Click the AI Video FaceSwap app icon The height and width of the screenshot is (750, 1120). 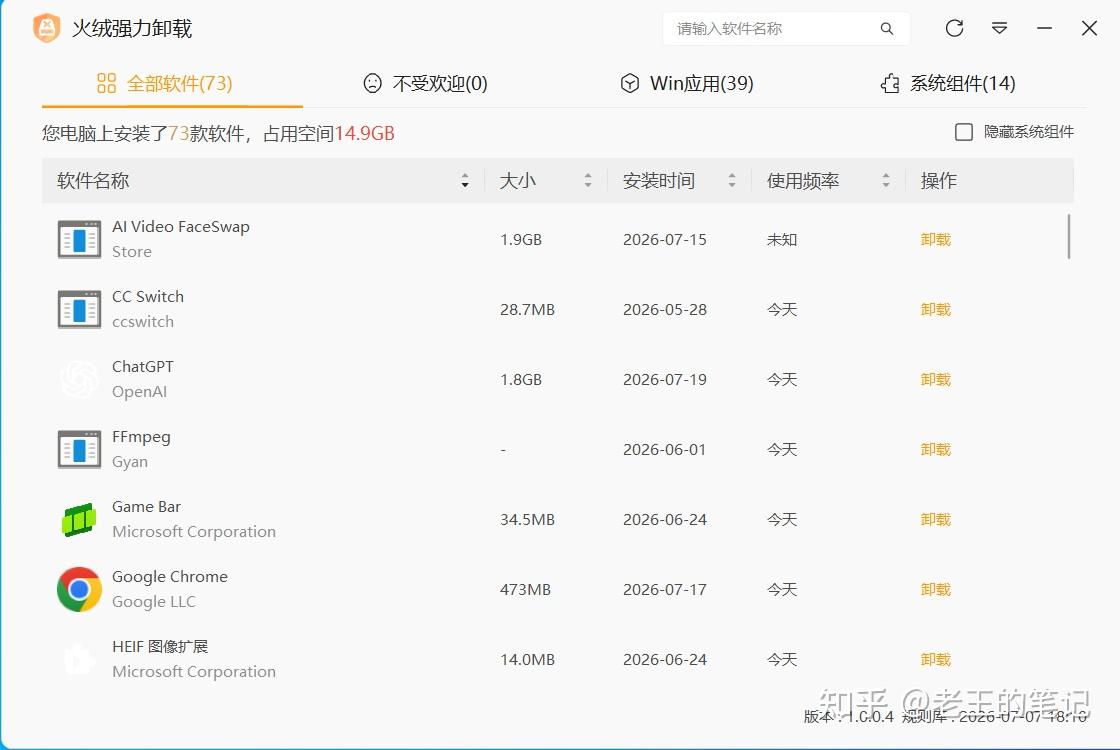79,239
